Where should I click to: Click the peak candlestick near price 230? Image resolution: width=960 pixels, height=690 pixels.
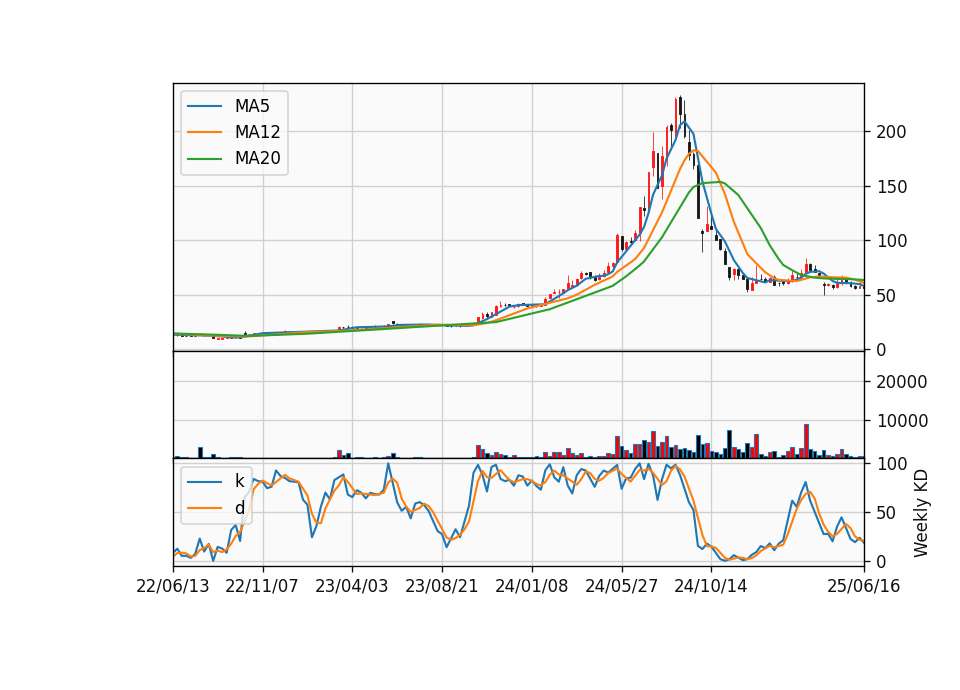point(680,105)
